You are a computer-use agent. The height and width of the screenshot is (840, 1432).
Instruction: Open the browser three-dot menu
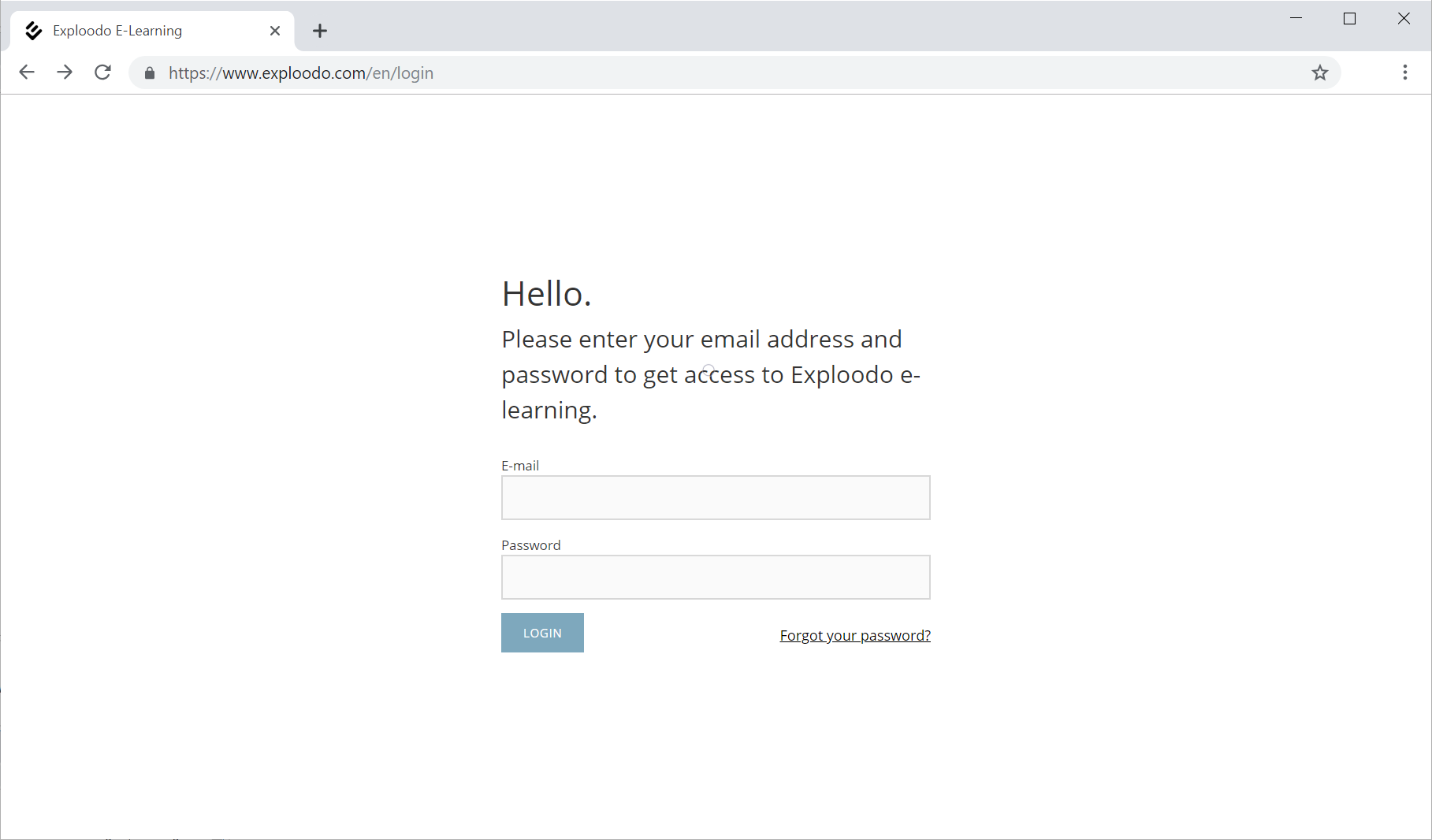pyautogui.click(x=1404, y=72)
